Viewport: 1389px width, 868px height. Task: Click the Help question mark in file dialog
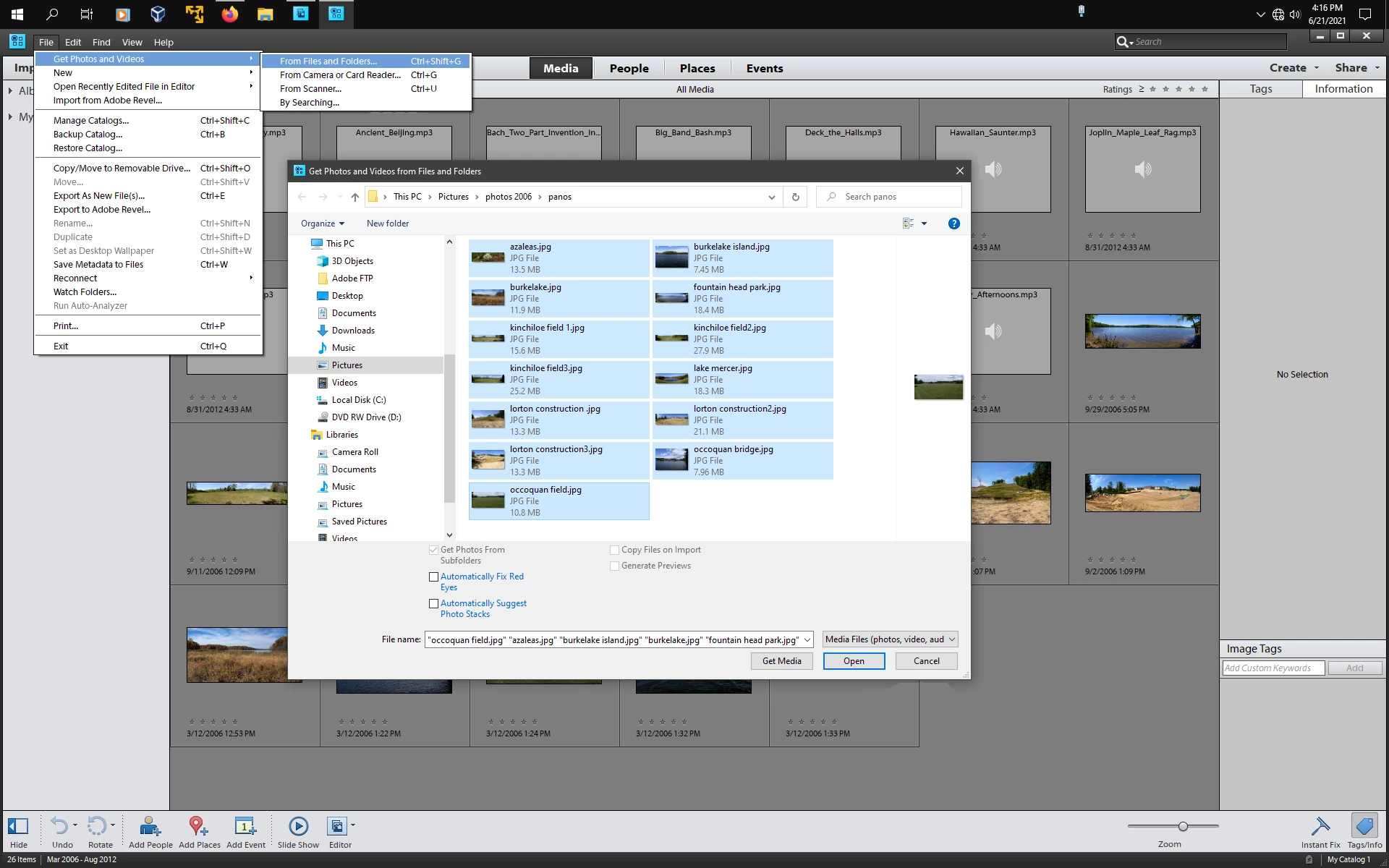point(954,224)
